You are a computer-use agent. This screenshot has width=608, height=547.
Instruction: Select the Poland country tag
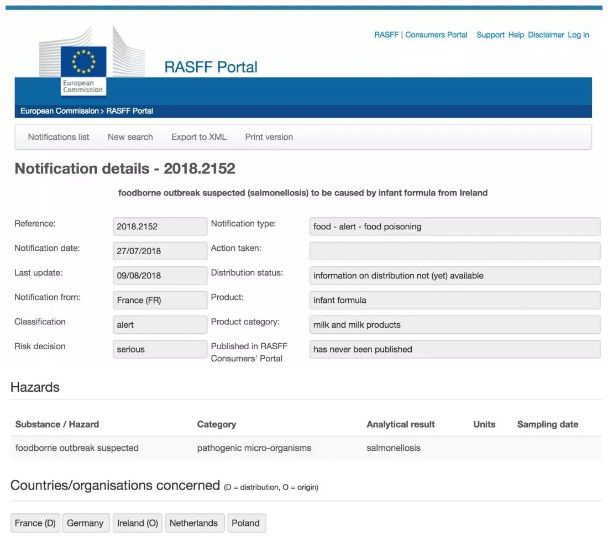tap(246, 523)
